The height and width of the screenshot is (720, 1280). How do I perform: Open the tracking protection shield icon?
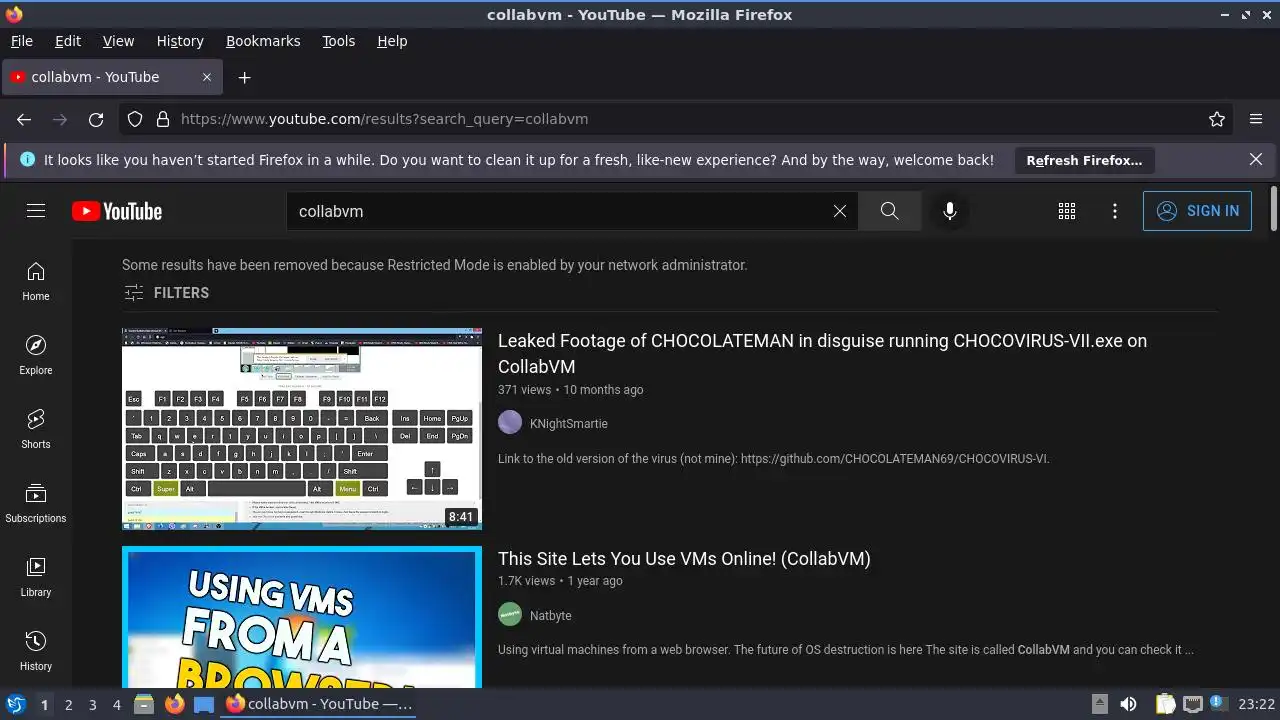point(135,119)
